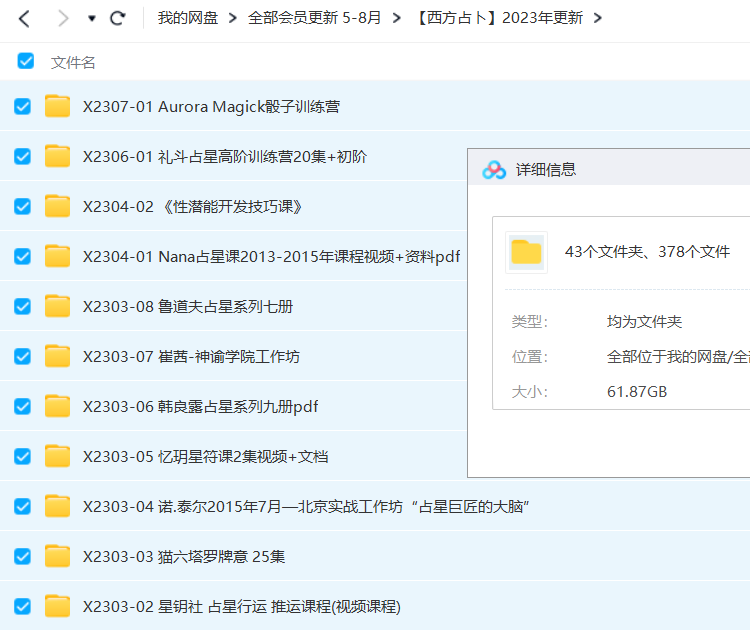Viewport: 750px width, 630px height.
Task: Go to 我的网盘 in breadcrumb
Action: pos(187,18)
